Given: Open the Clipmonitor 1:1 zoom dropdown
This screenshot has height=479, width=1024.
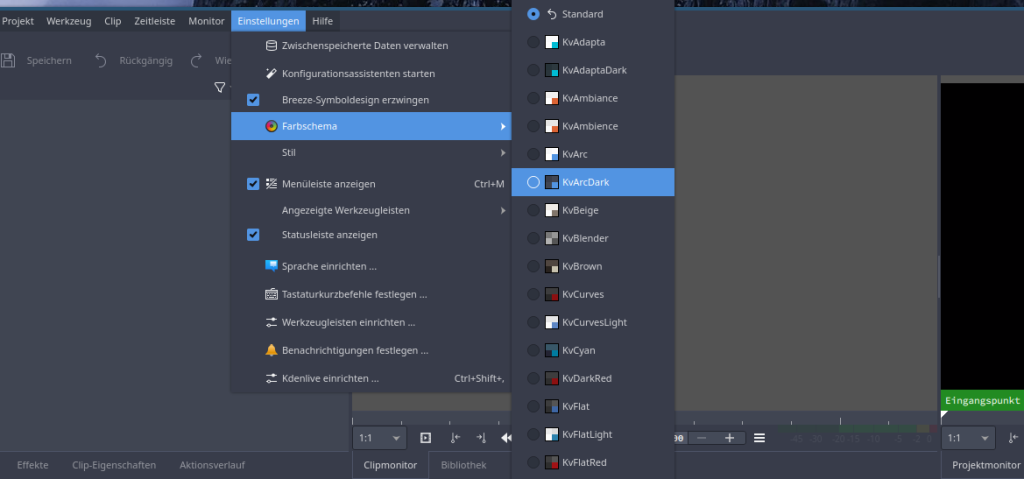Looking at the screenshot, I should pyautogui.click(x=380, y=438).
